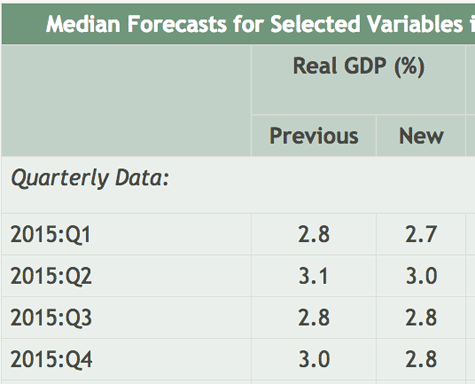Screen dimensions: 475x384
Task: Click the 2015:Q3 New value 2.8
Action: pos(421,317)
